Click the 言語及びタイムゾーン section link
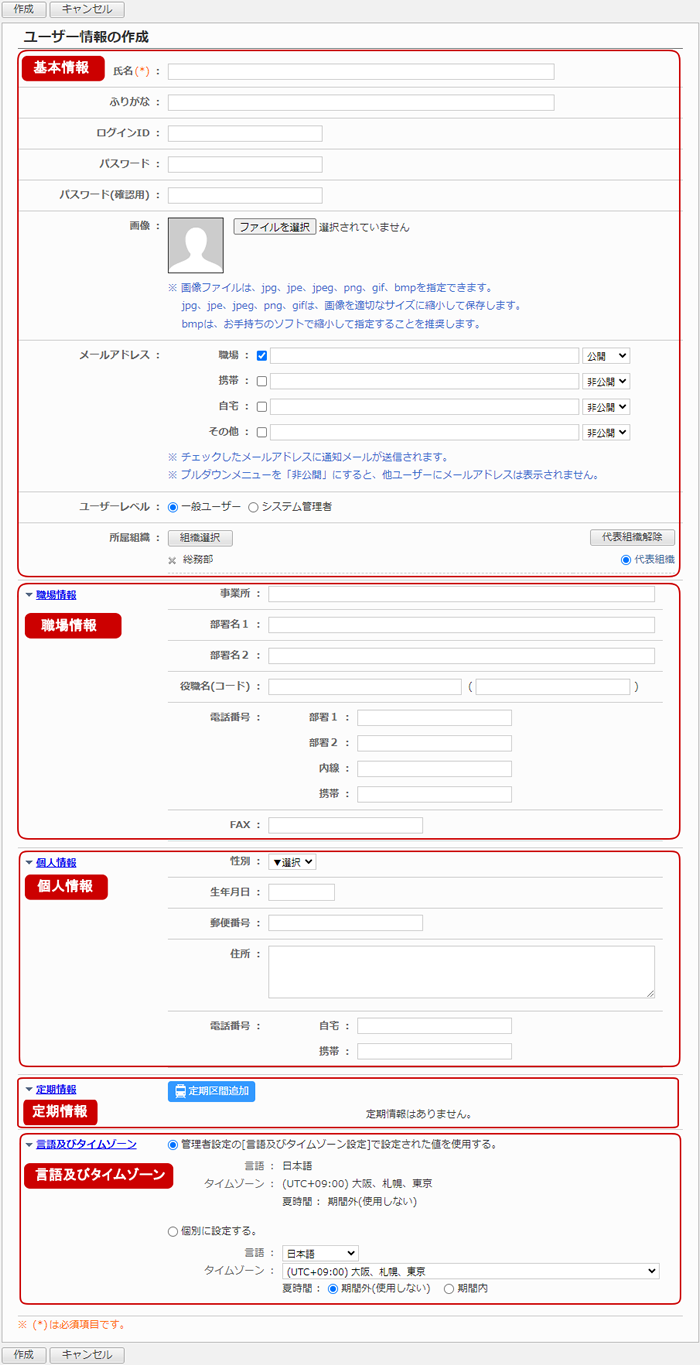This screenshot has height=1365, width=700. 86,1144
